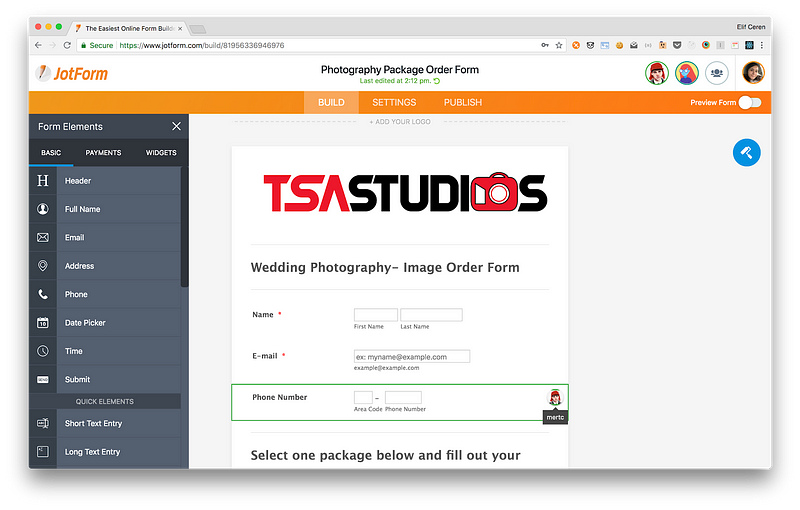Open the user profile photo menu
800x510 pixels.
coord(753,72)
